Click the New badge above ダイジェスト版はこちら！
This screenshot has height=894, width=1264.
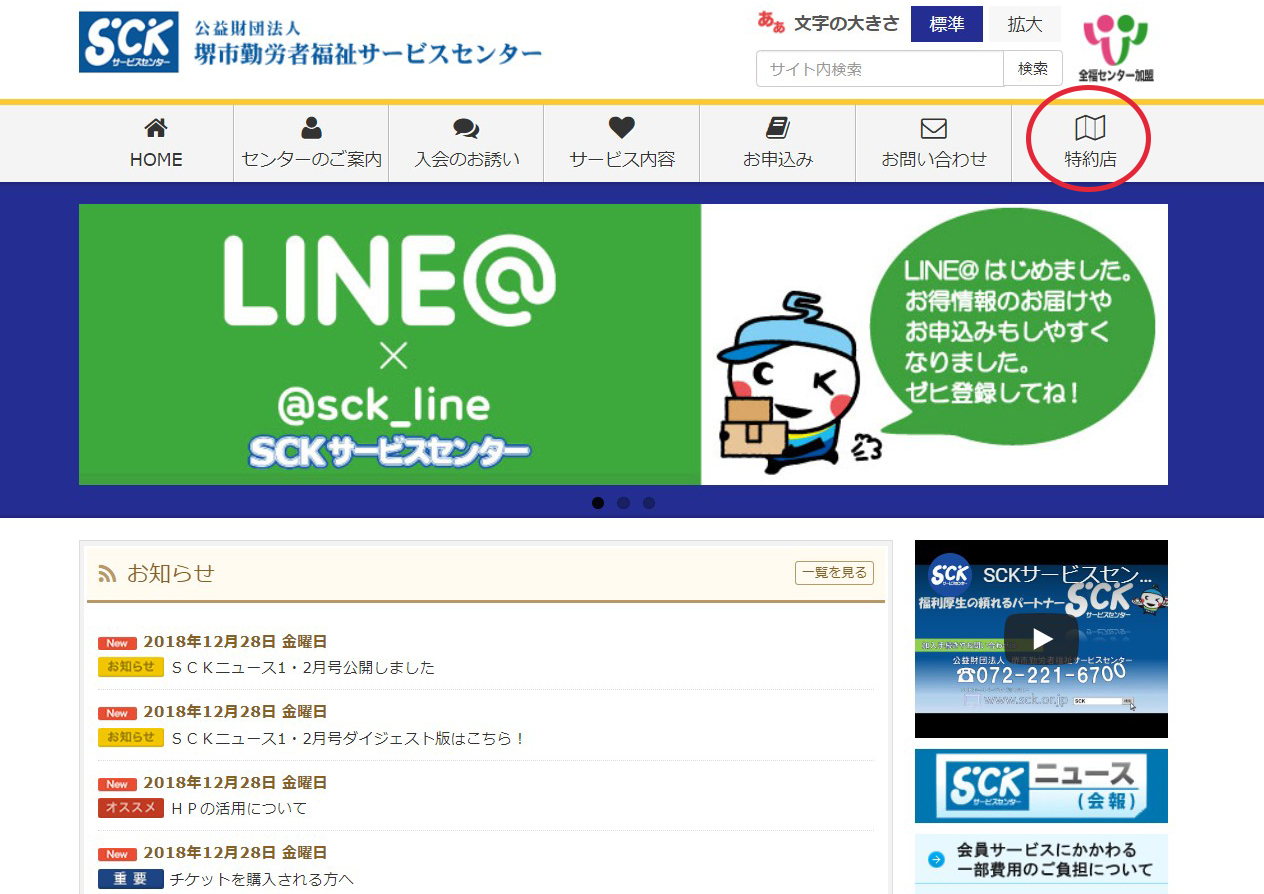[x=117, y=713]
